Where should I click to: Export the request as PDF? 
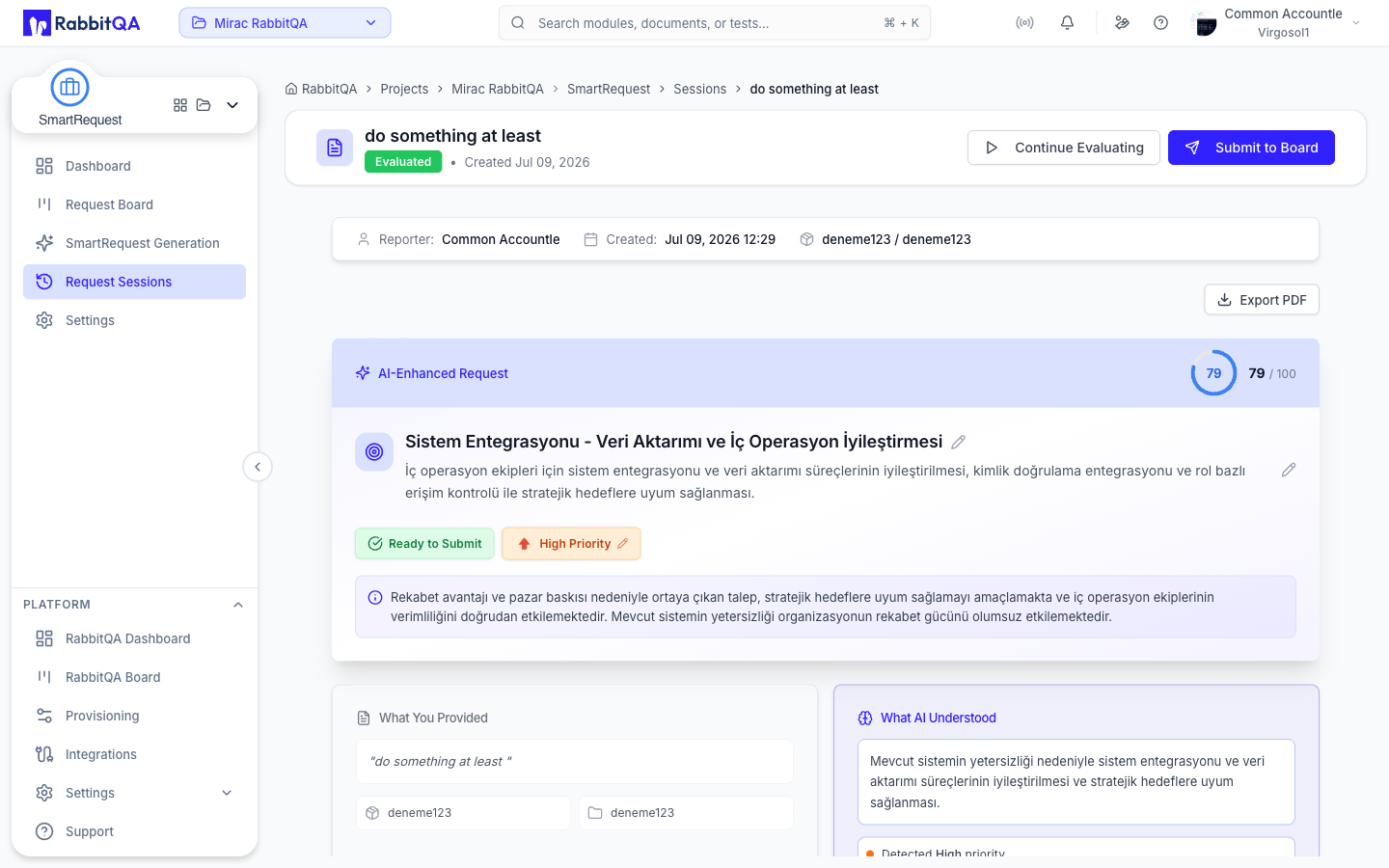click(1262, 300)
